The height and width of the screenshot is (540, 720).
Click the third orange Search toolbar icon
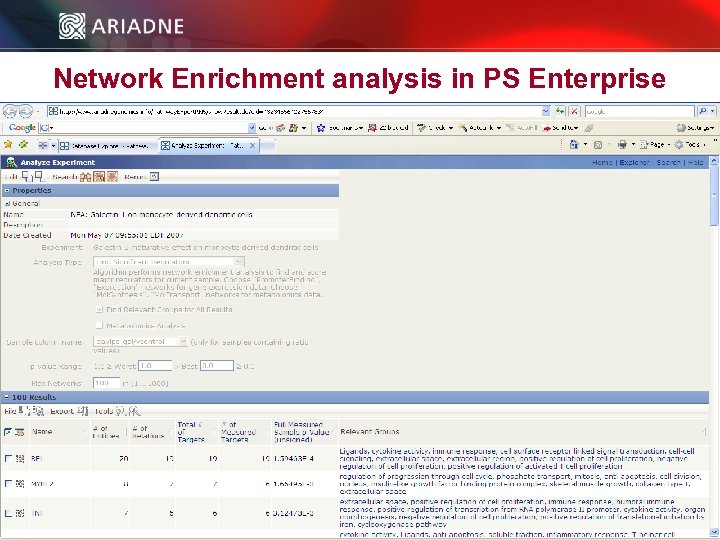pyautogui.click(x=112, y=176)
